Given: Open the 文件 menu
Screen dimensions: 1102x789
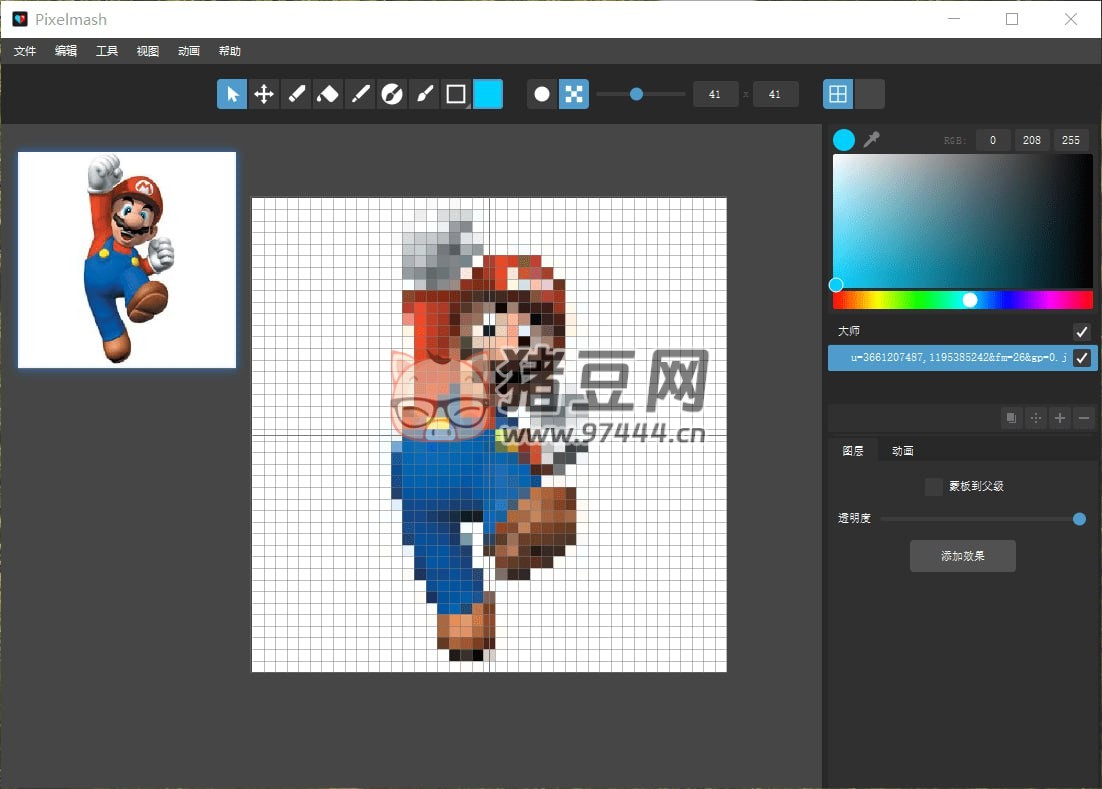Looking at the screenshot, I should click(x=25, y=51).
